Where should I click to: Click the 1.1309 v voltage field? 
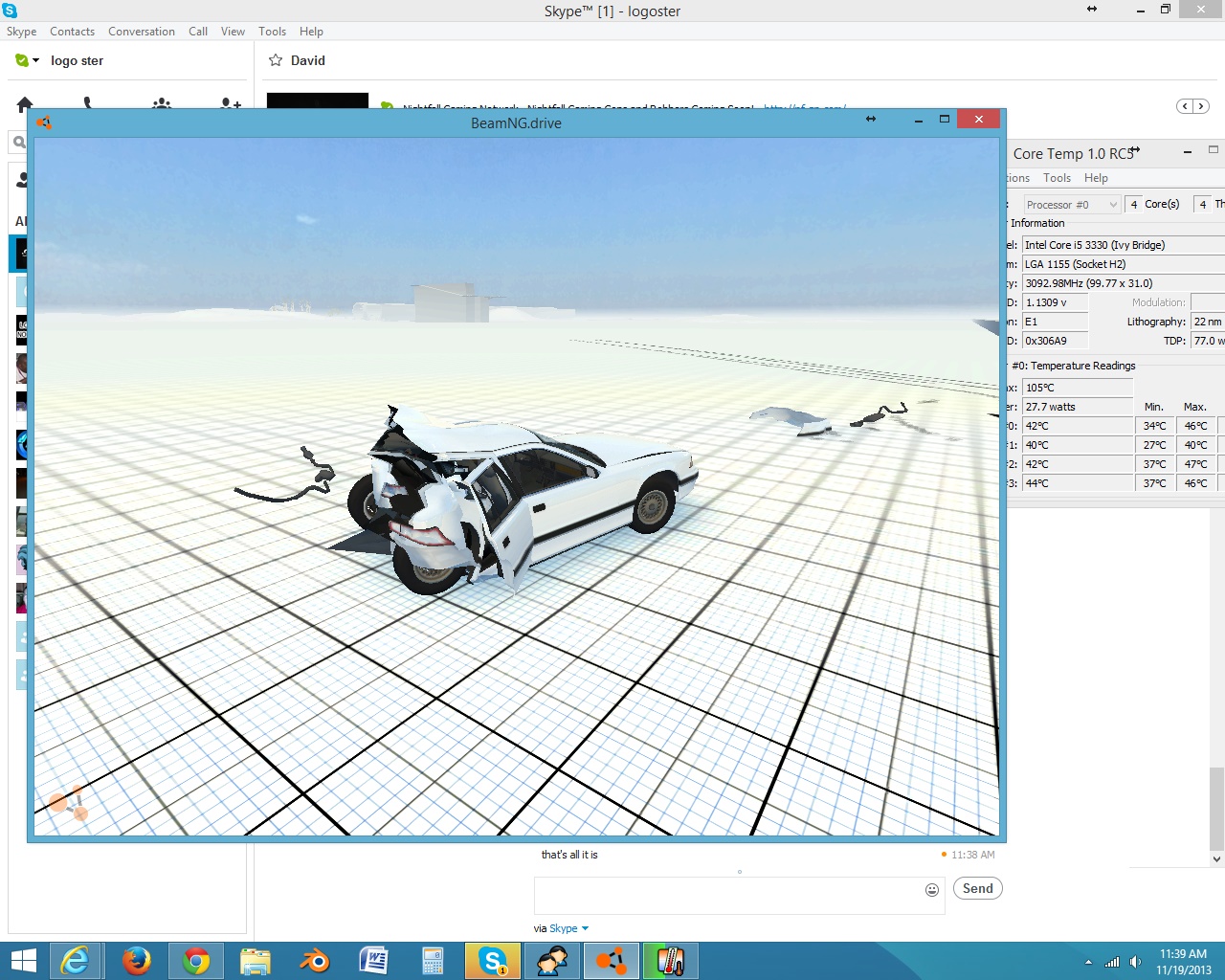coord(1056,302)
